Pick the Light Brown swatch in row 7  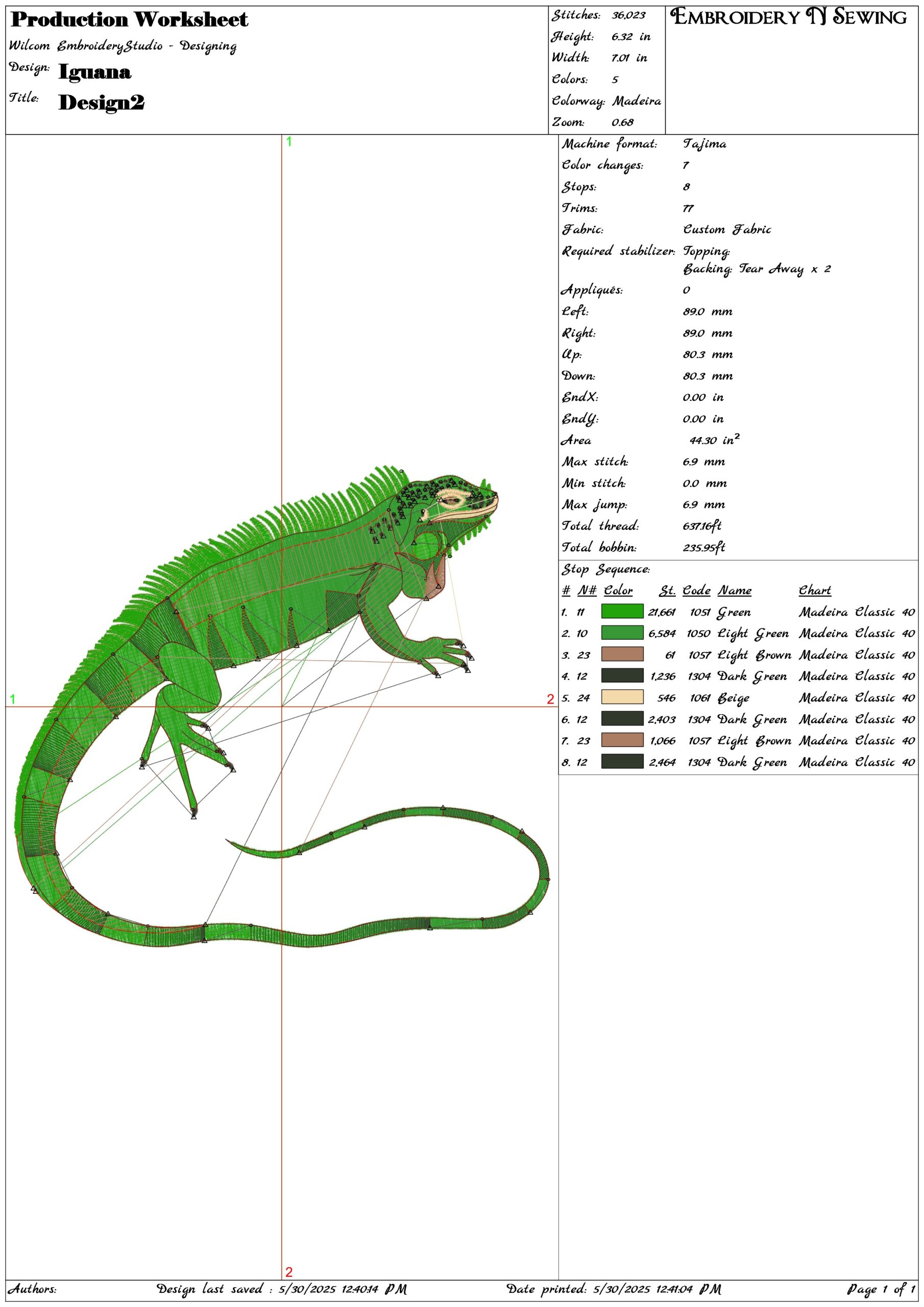coord(622,740)
